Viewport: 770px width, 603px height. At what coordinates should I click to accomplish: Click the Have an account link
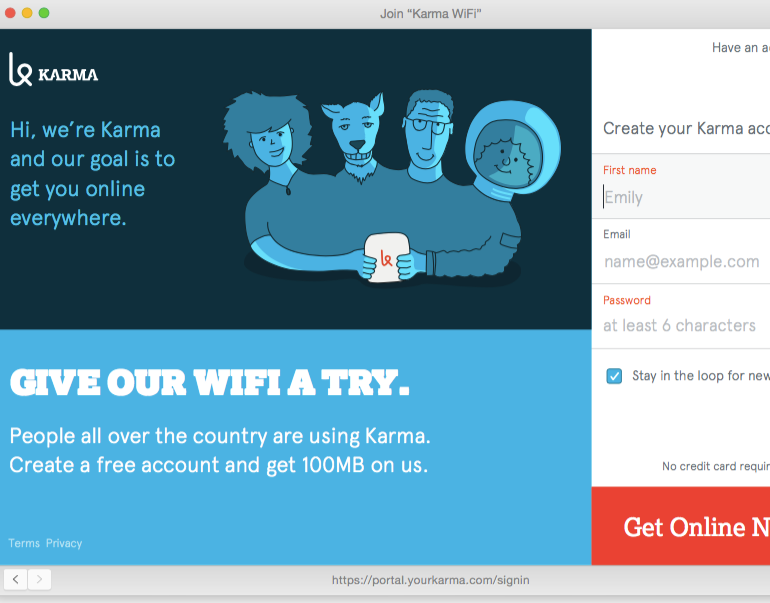(x=741, y=48)
